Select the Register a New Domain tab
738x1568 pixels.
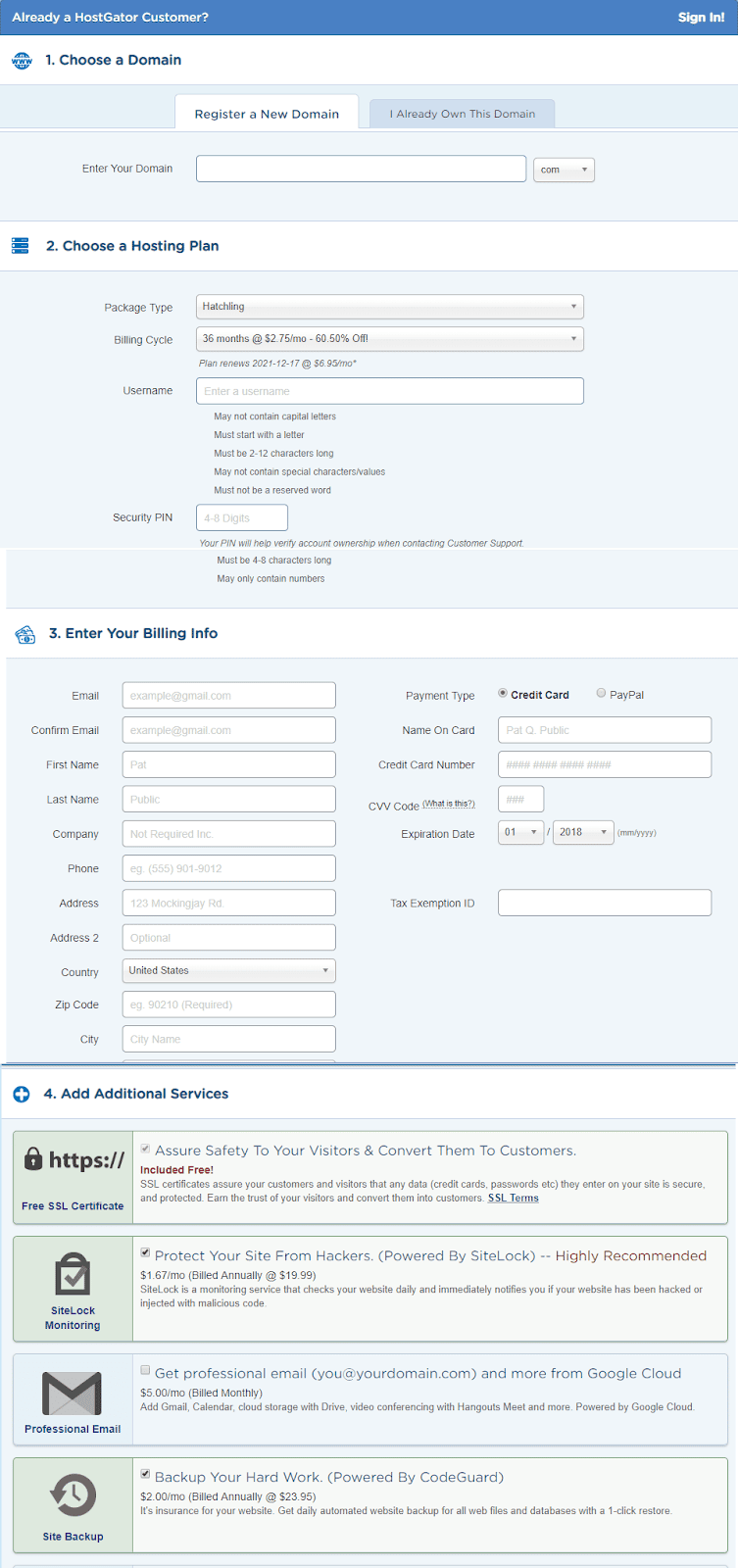267,113
